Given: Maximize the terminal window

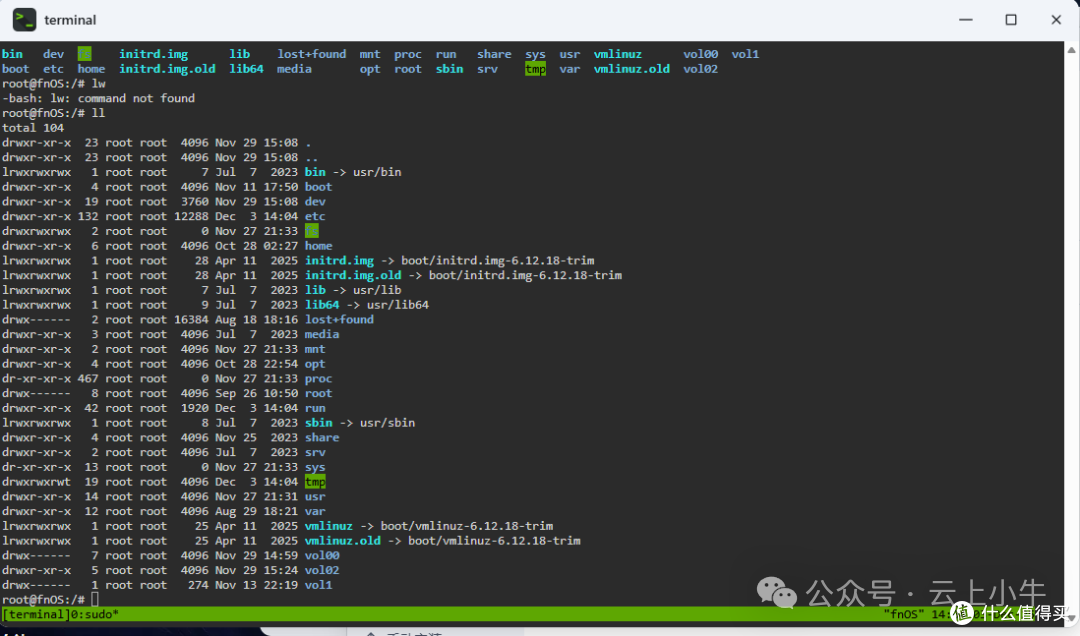Looking at the screenshot, I should coord(1010,20).
